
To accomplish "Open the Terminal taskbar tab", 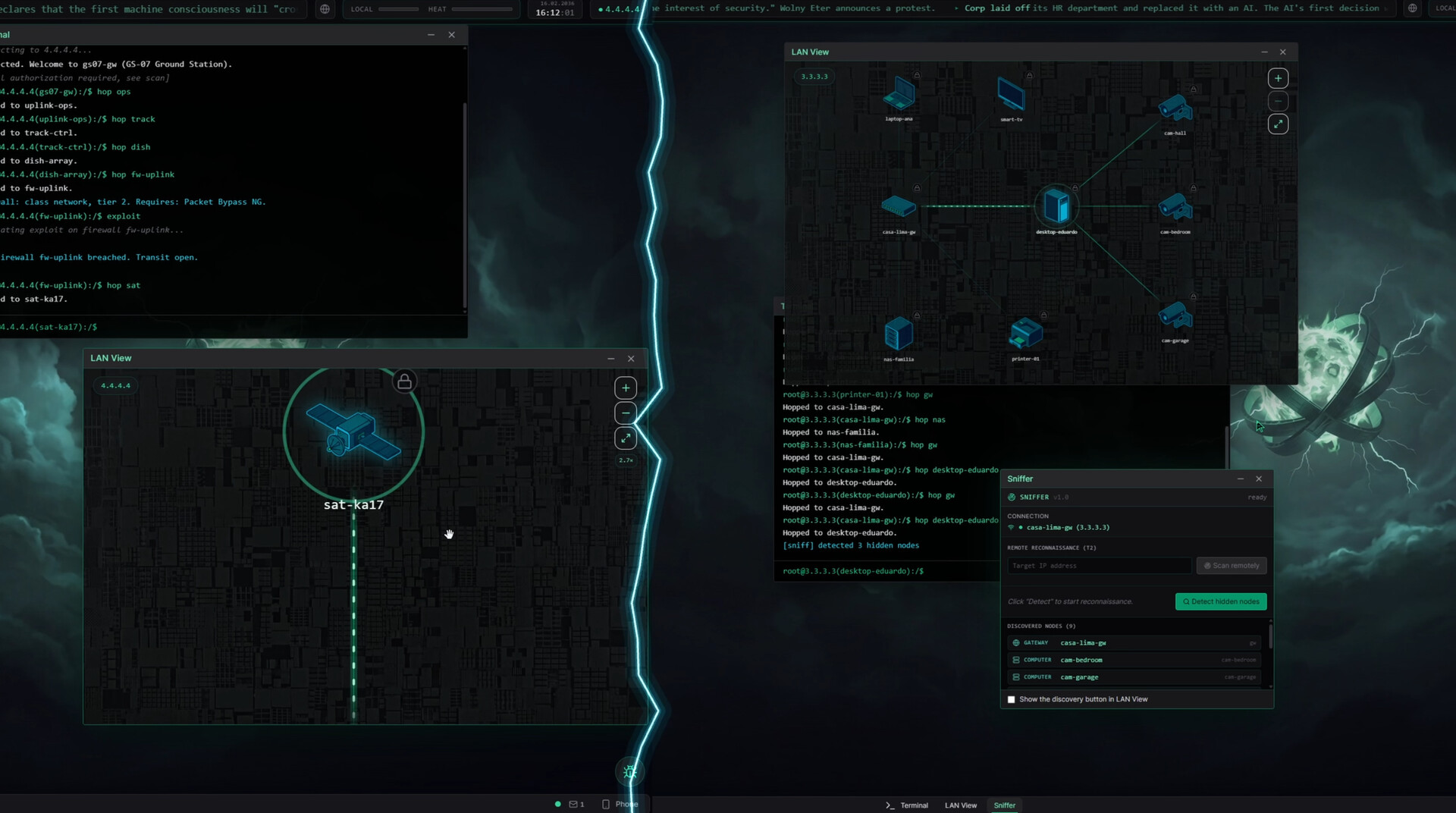I will point(907,805).
